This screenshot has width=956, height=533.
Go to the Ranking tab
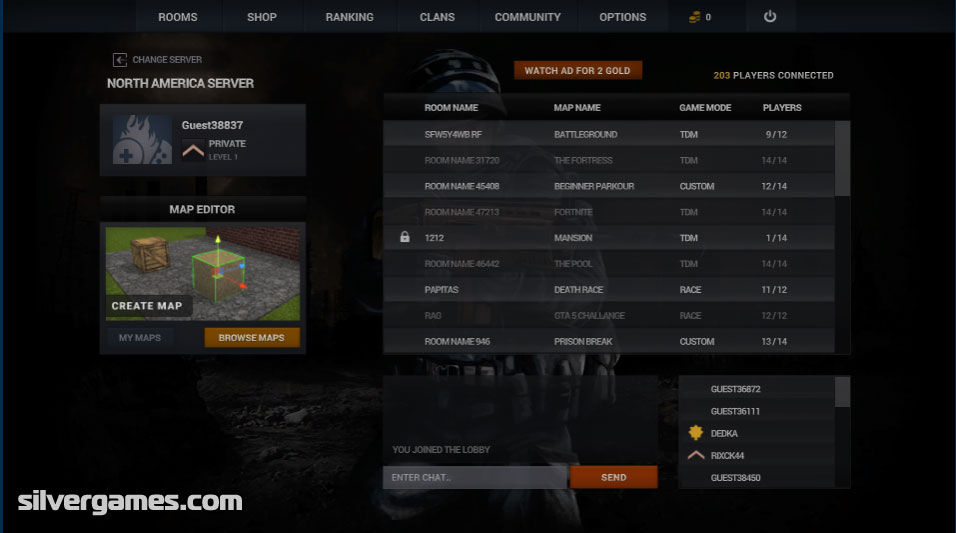[x=349, y=17]
